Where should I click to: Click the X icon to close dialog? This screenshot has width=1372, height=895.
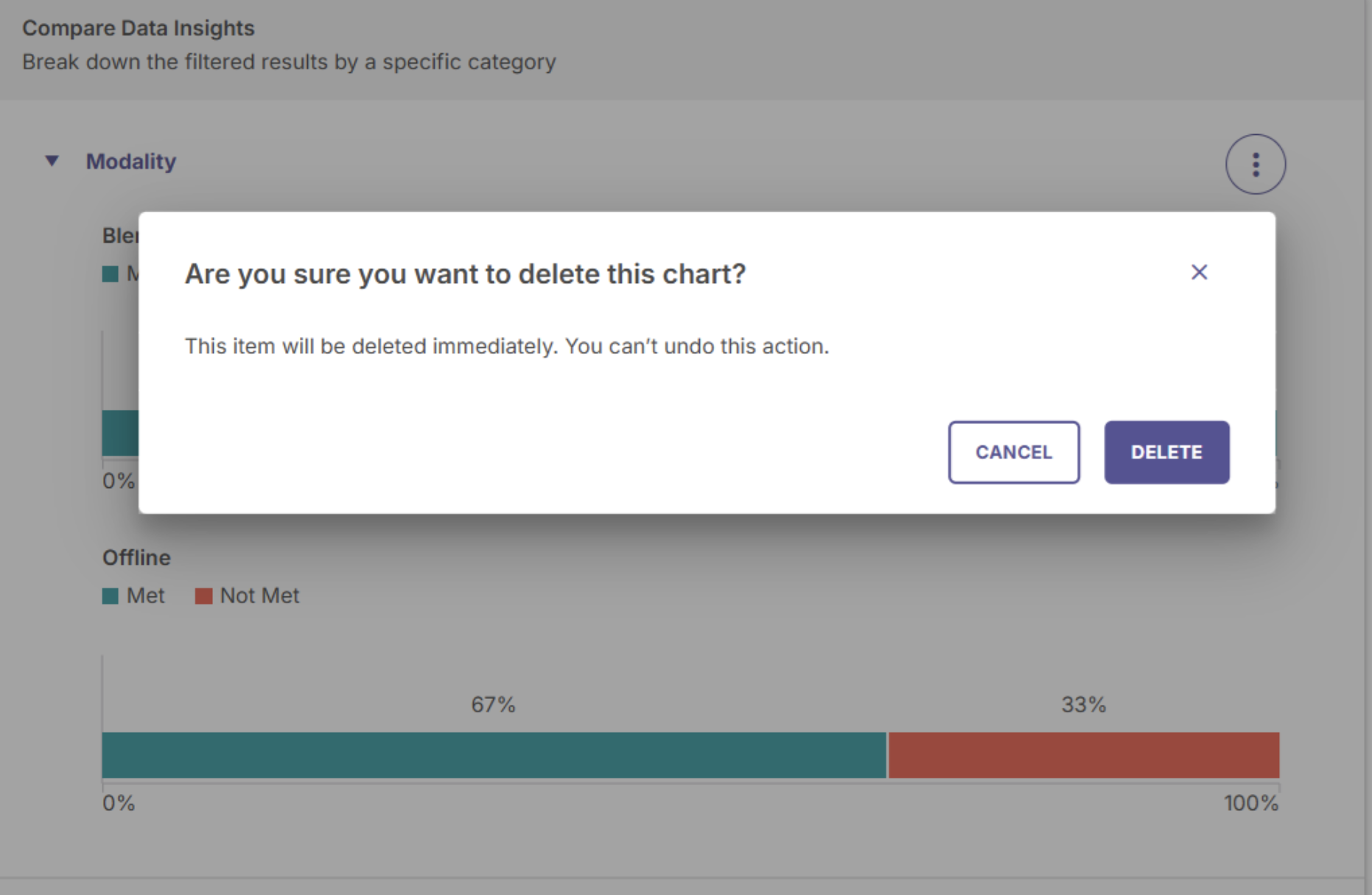point(1199,272)
